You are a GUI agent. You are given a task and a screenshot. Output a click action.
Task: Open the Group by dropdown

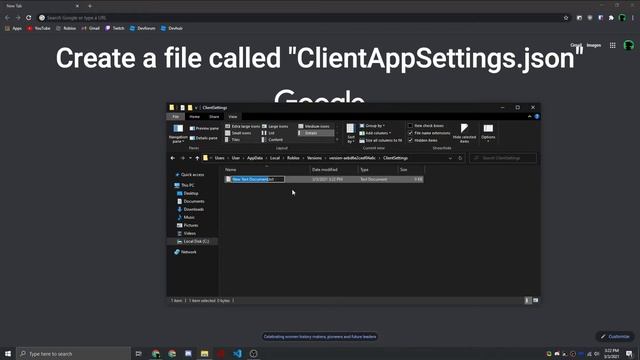[372, 126]
